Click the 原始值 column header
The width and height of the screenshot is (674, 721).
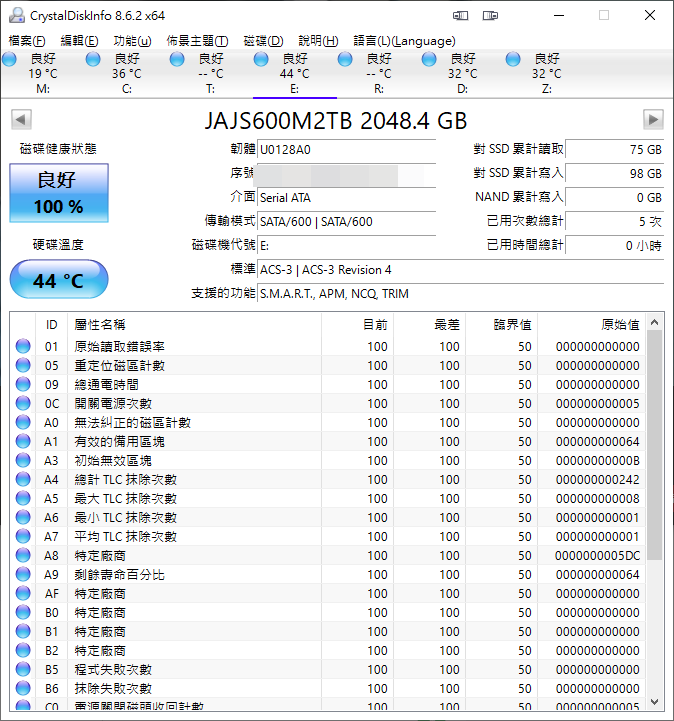(x=592, y=325)
